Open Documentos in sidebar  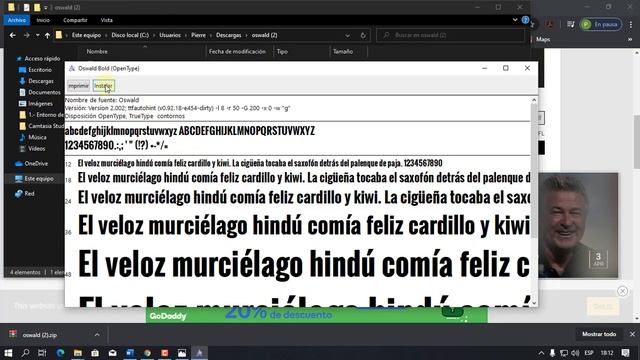click(x=44, y=92)
